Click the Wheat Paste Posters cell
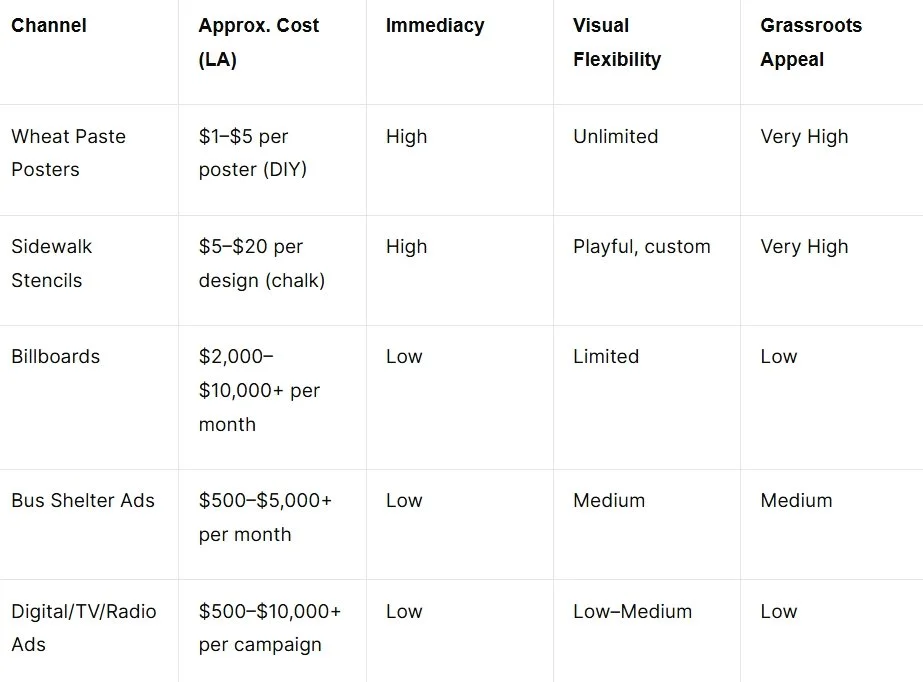The height and width of the screenshot is (682, 923). click(68, 152)
